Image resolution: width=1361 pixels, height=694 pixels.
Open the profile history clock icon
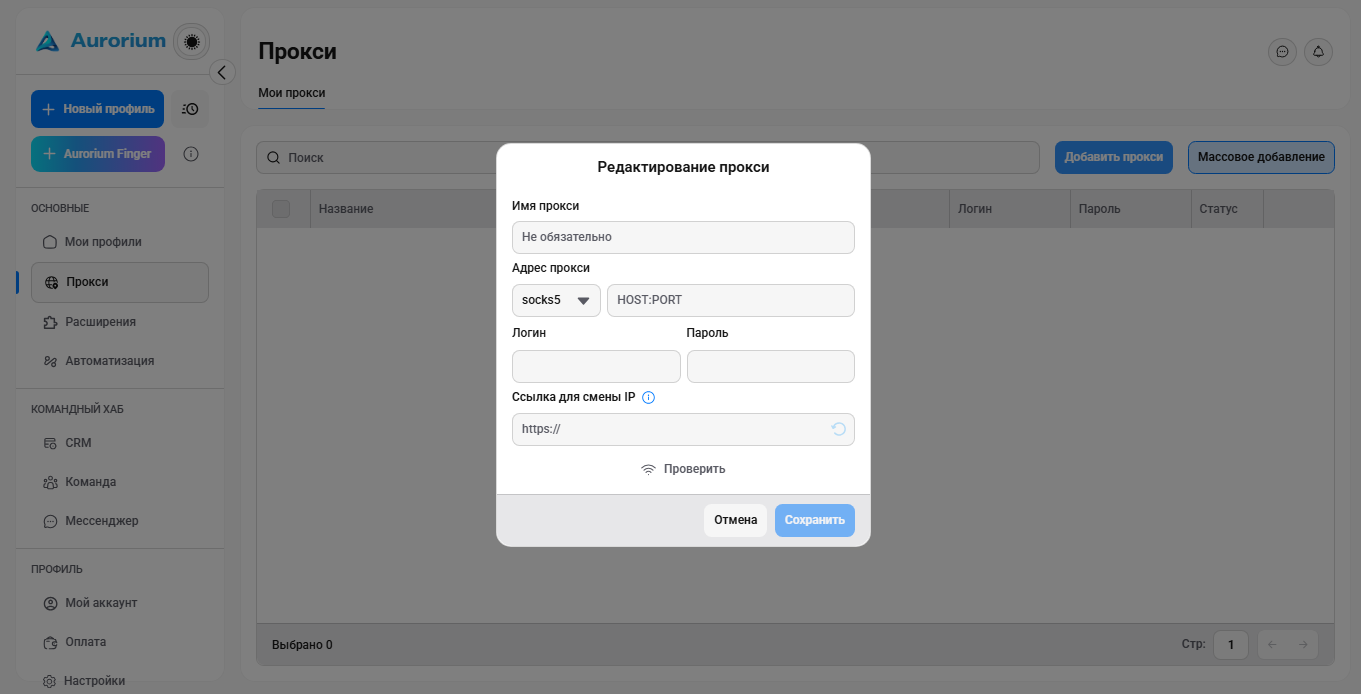coord(190,109)
